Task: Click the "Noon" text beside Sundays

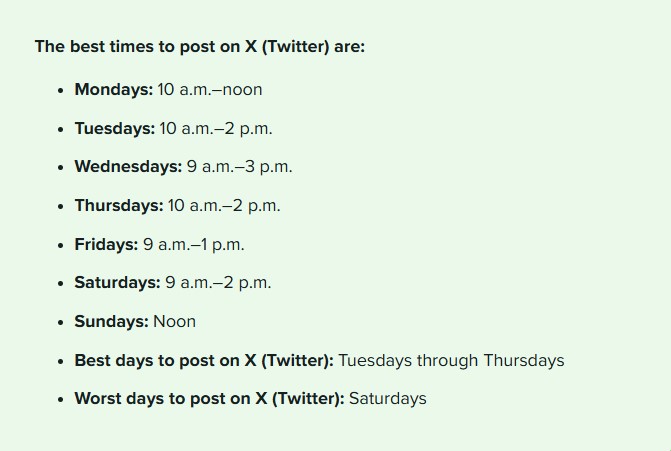Action: (x=175, y=321)
